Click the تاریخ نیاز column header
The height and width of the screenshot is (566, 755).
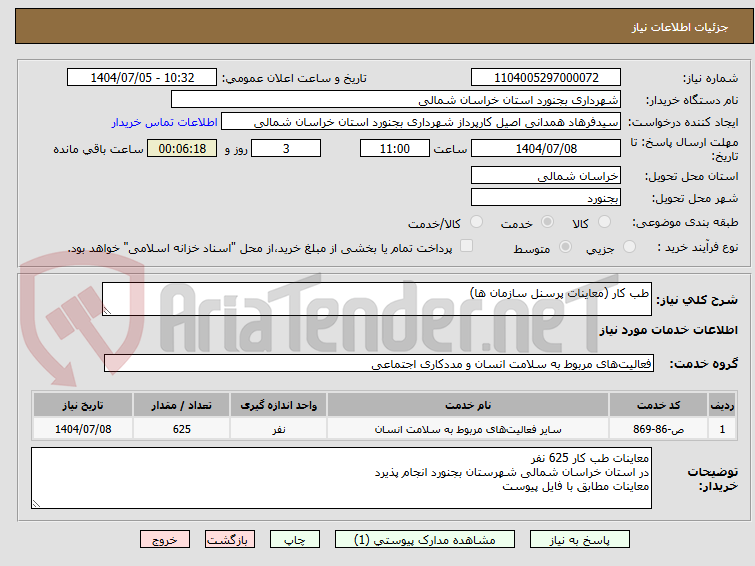83,405
